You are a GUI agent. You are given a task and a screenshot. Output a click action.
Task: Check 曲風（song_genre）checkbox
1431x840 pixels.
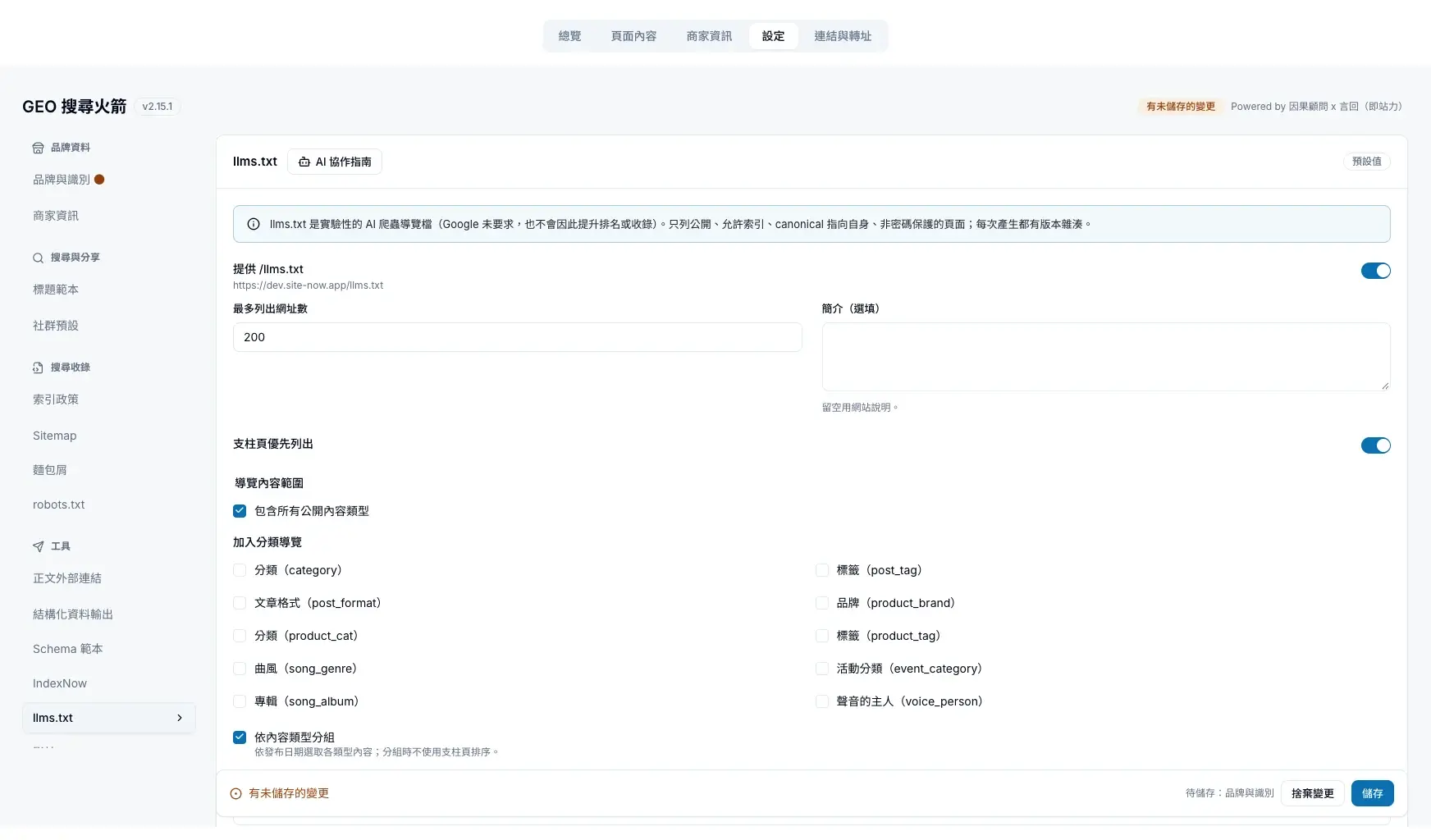click(240, 669)
